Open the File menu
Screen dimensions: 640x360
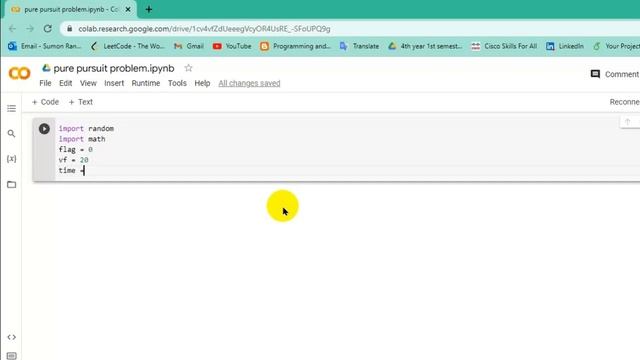[x=45, y=83]
